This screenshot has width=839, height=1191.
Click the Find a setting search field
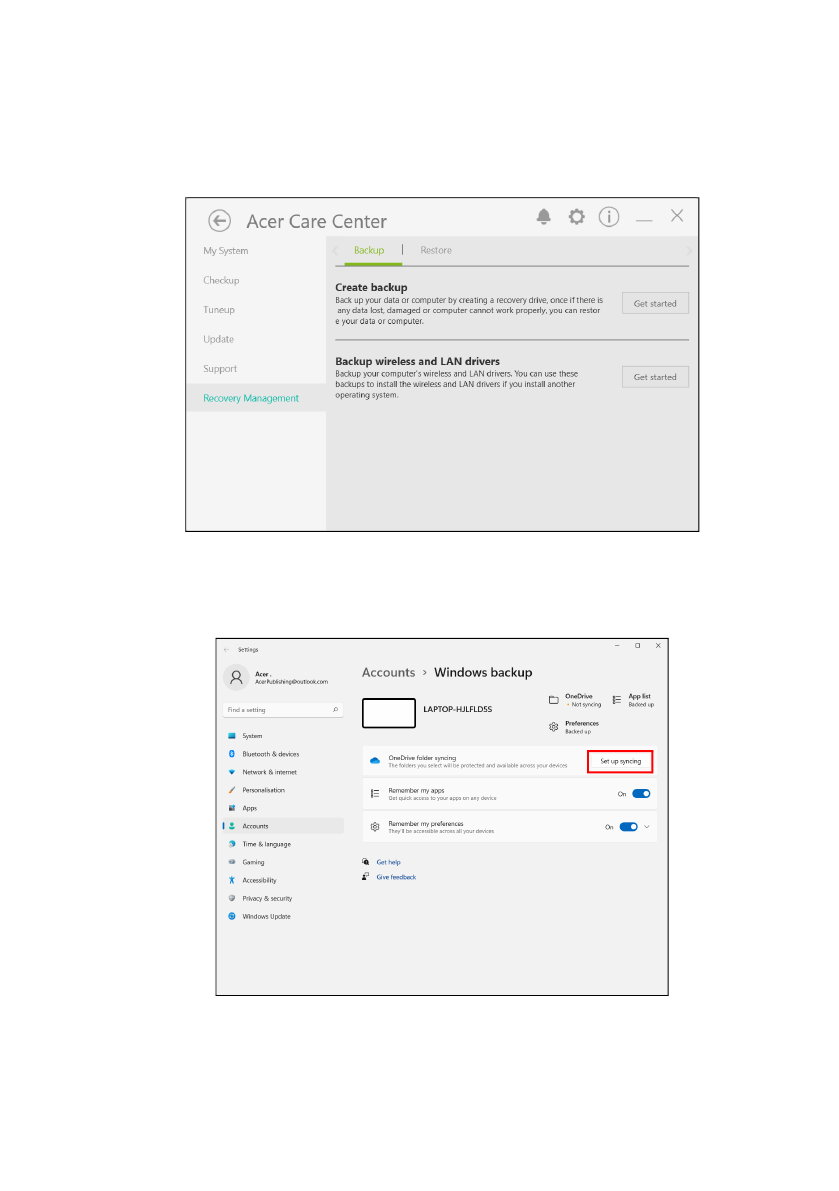pyautogui.click(x=275, y=710)
